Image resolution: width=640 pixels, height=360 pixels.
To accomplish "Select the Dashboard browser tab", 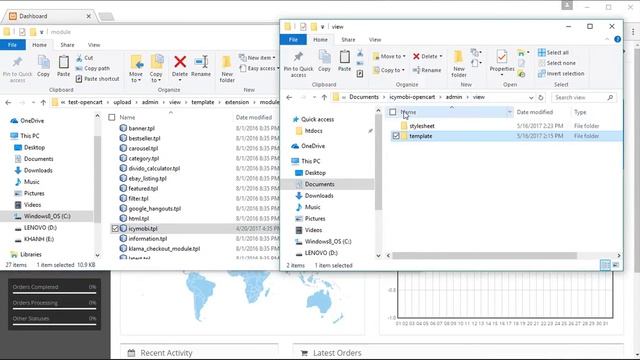I will pos(49,16).
